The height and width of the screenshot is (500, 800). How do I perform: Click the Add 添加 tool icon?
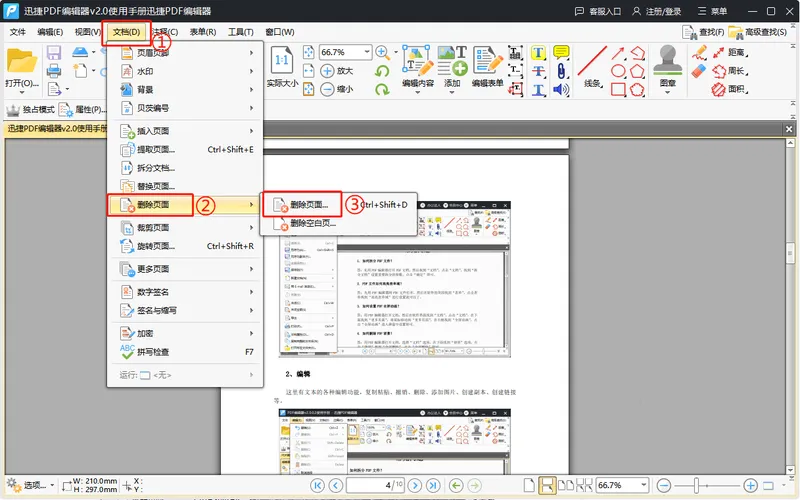click(x=452, y=61)
